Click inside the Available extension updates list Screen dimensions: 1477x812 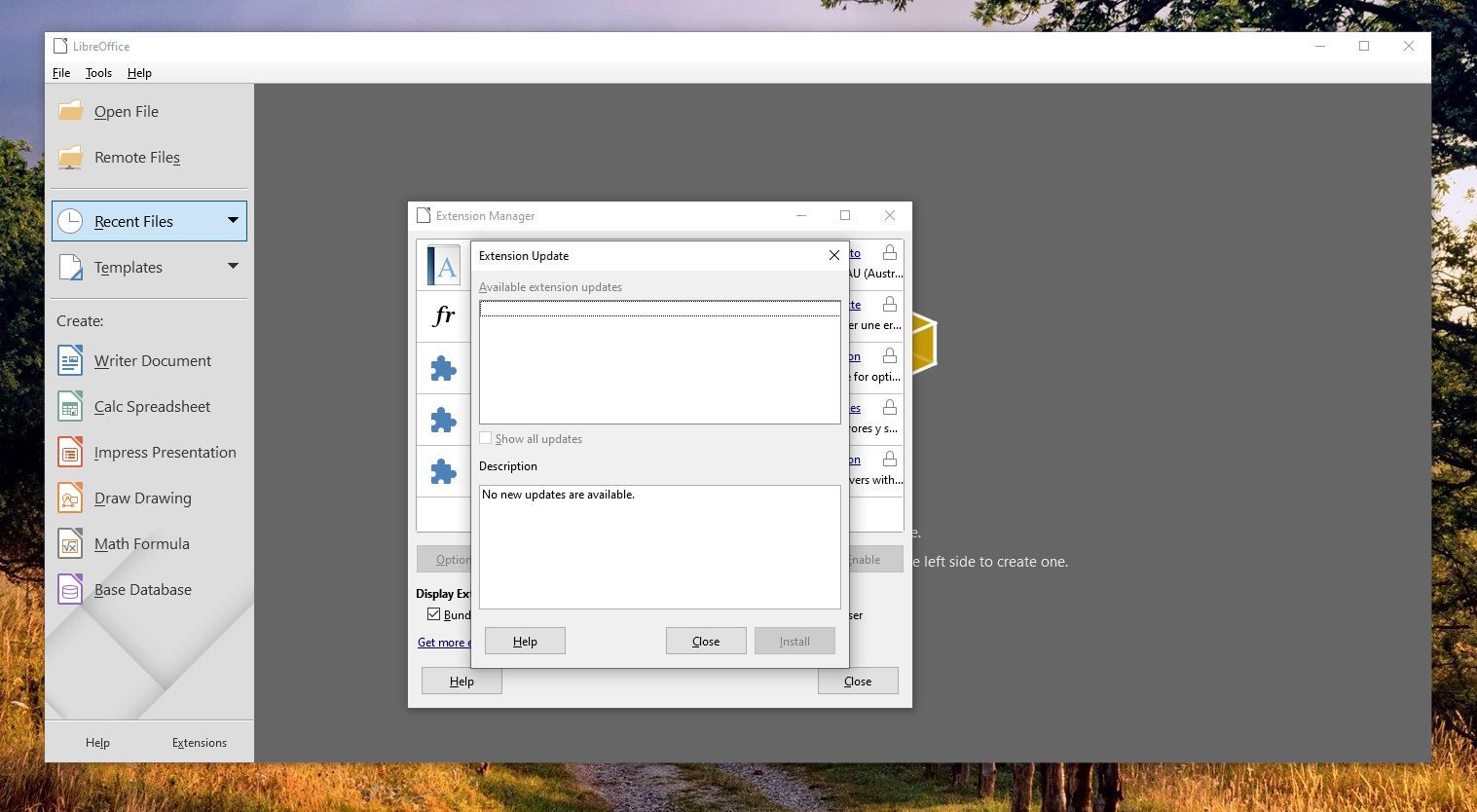click(660, 362)
